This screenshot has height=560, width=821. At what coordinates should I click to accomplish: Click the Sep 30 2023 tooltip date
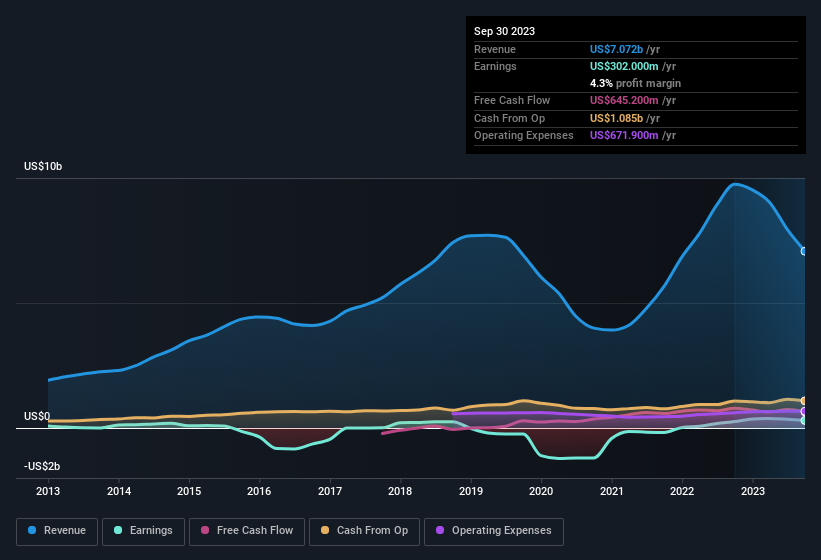tap(504, 31)
